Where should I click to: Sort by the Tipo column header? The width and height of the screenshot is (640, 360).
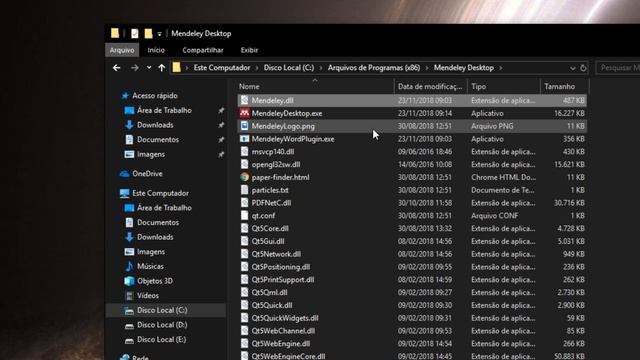pos(504,87)
